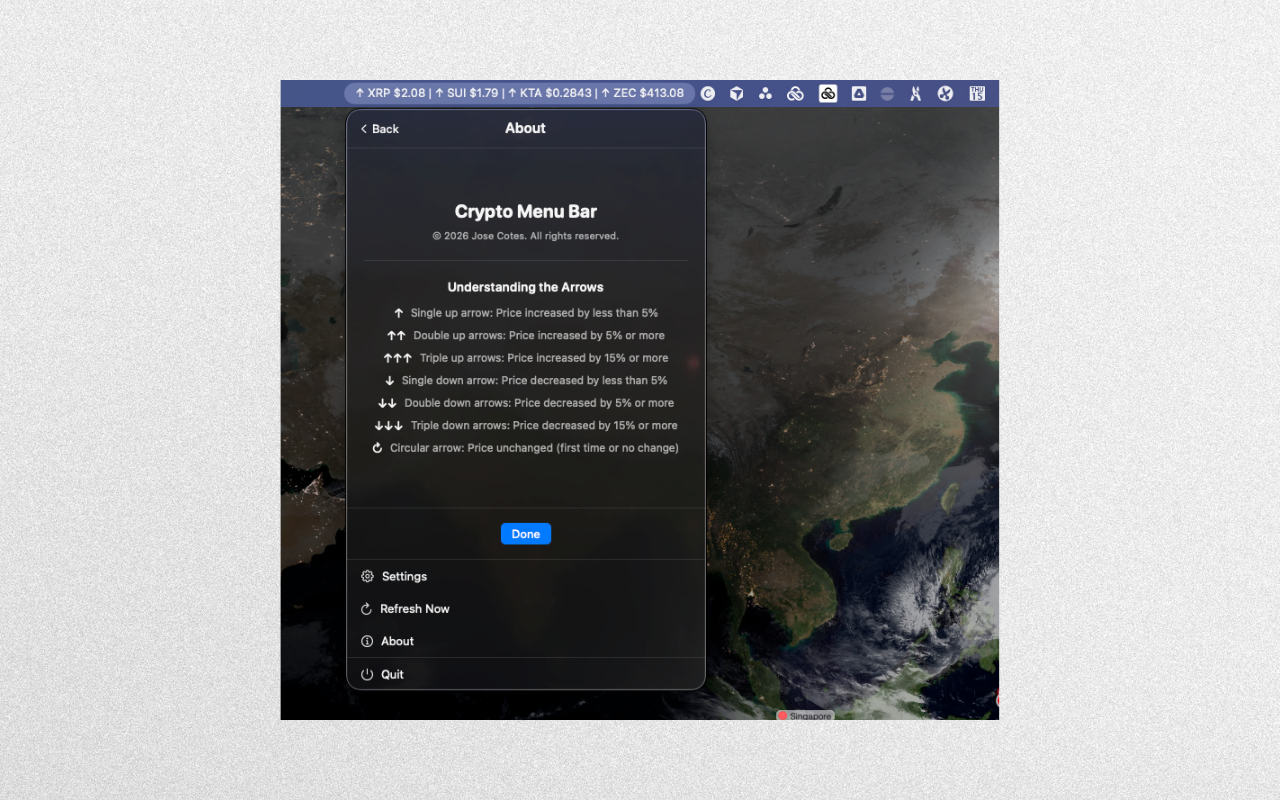Image resolution: width=1280 pixels, height=800 pixels.
Task: Click the highlighted white-square cloud icon
Action: pos(828,94)
